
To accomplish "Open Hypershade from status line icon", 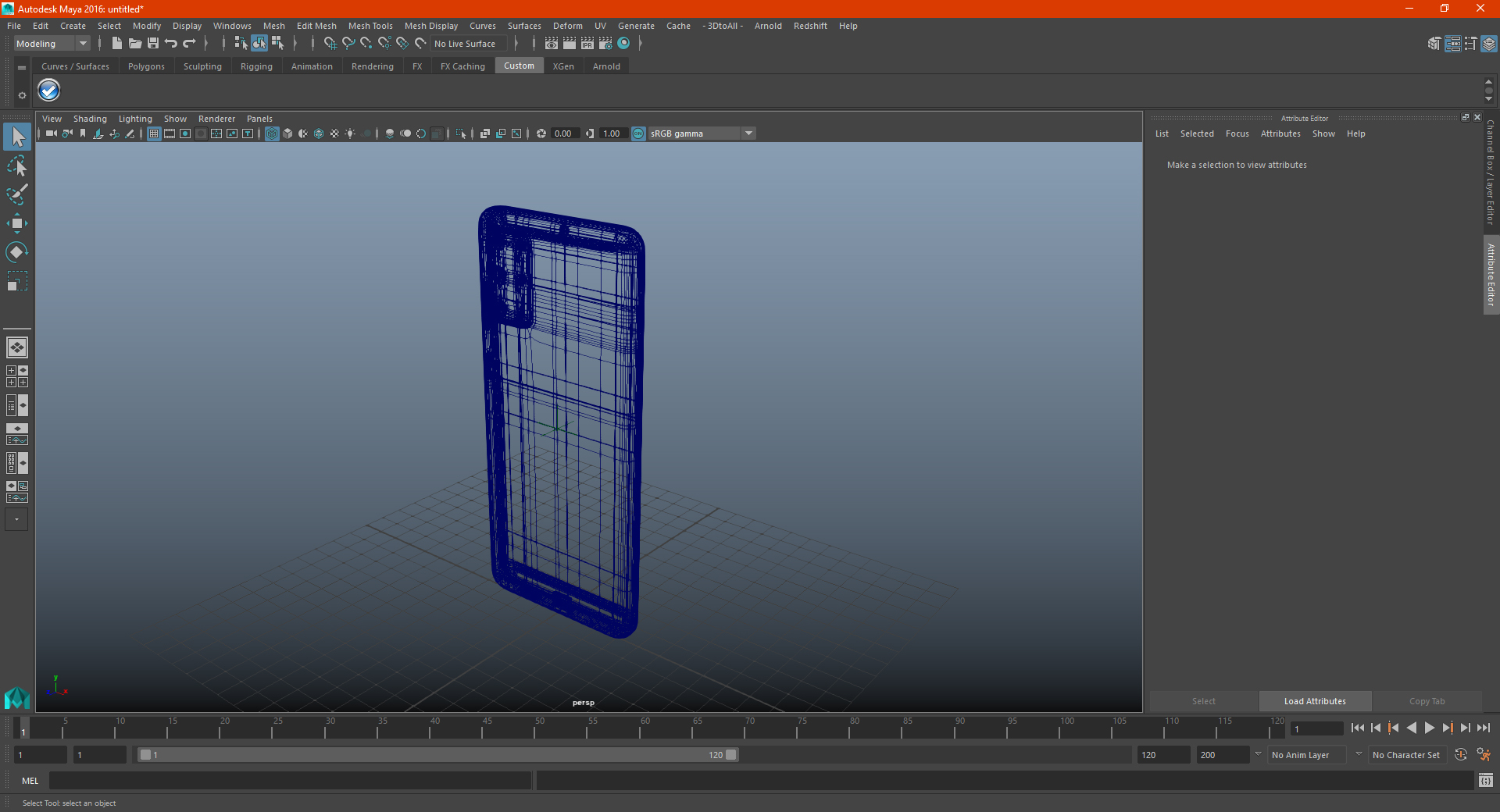I will tap(623, 44).
